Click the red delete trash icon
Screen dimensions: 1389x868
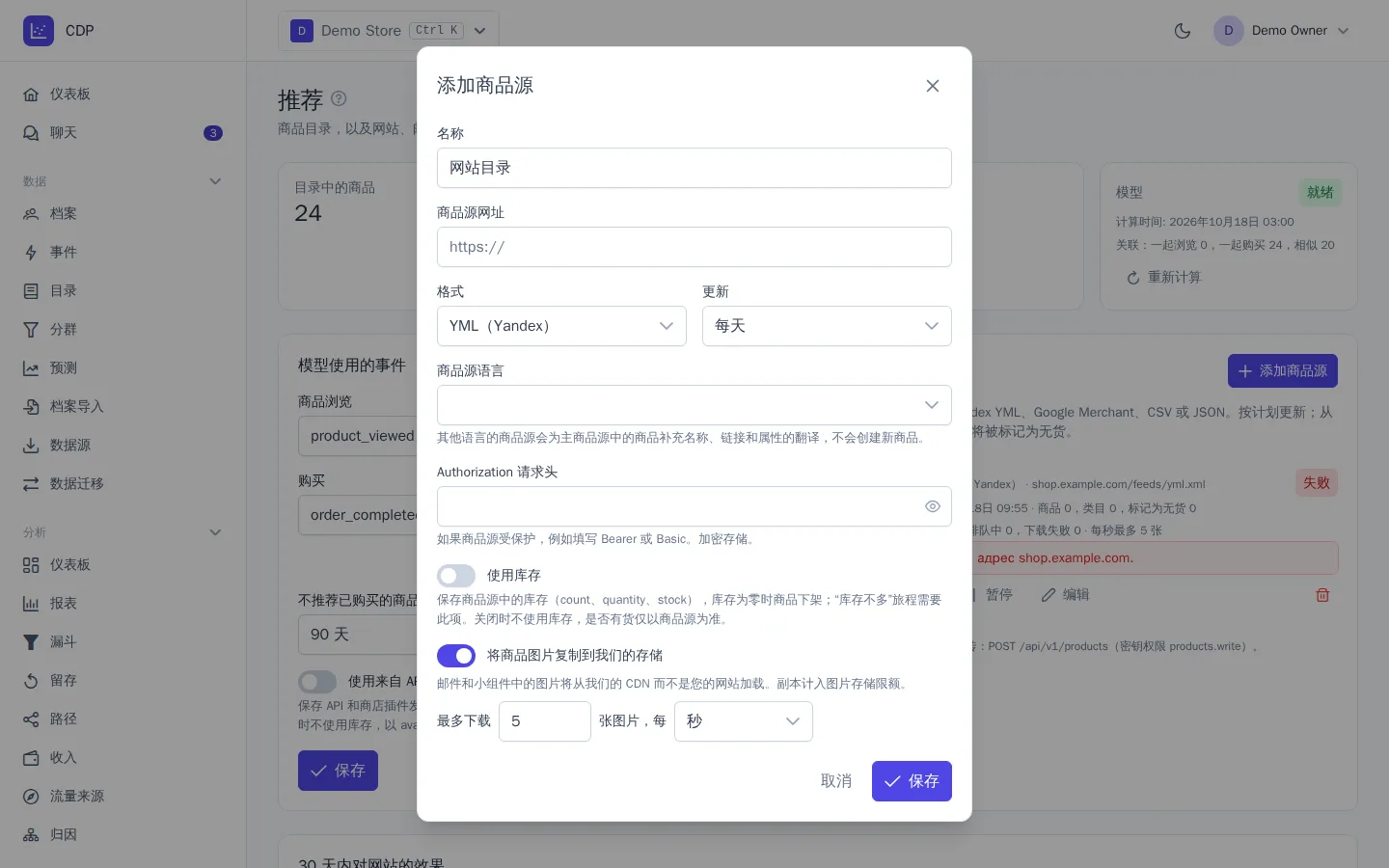[1322, 595]
